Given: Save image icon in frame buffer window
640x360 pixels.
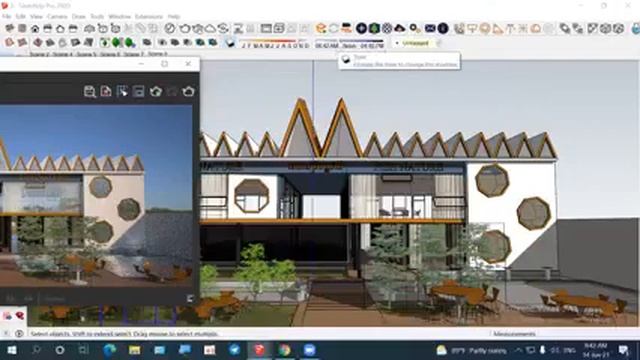Looking at the screenshot, I should [90, 91].
